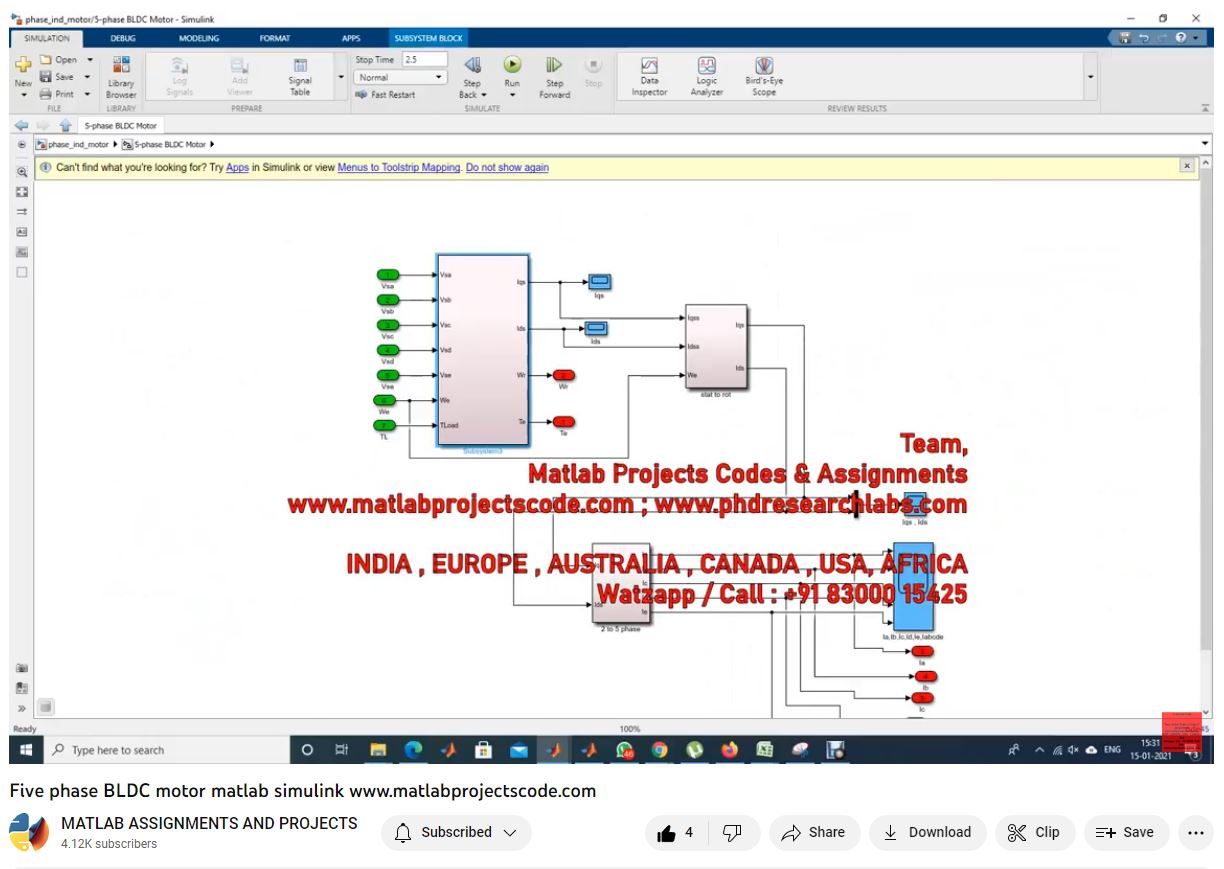Click the YouTube Download button

(x=927, y=832)
